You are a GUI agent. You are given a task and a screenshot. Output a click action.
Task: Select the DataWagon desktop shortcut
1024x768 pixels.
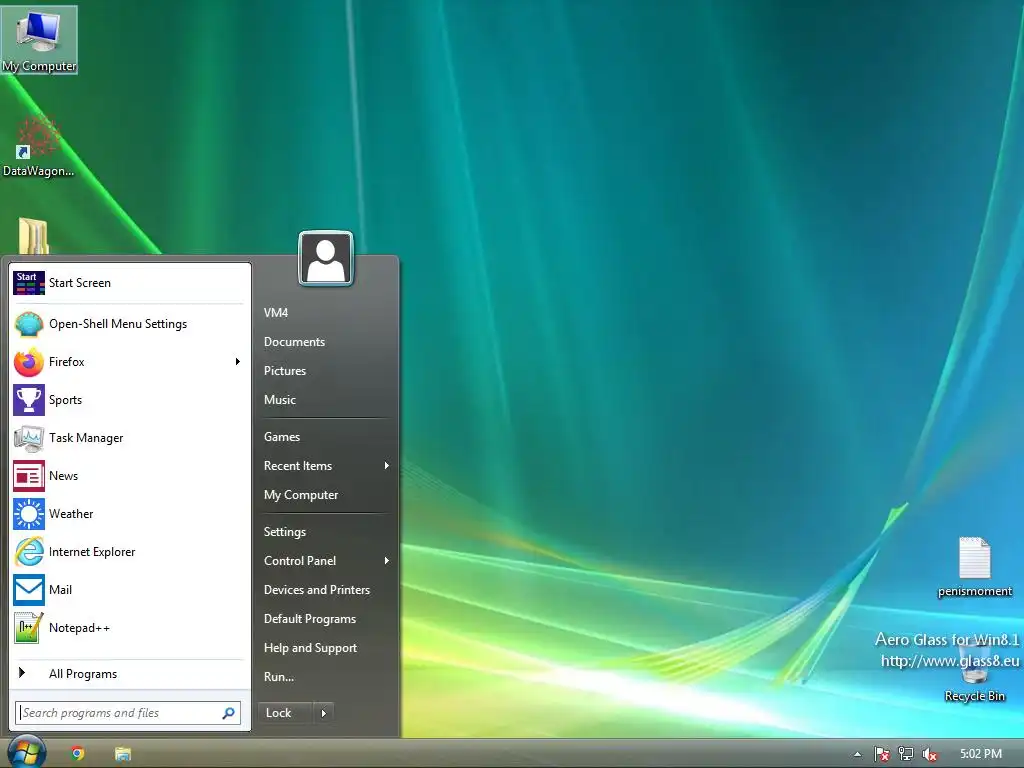point(38,145)
